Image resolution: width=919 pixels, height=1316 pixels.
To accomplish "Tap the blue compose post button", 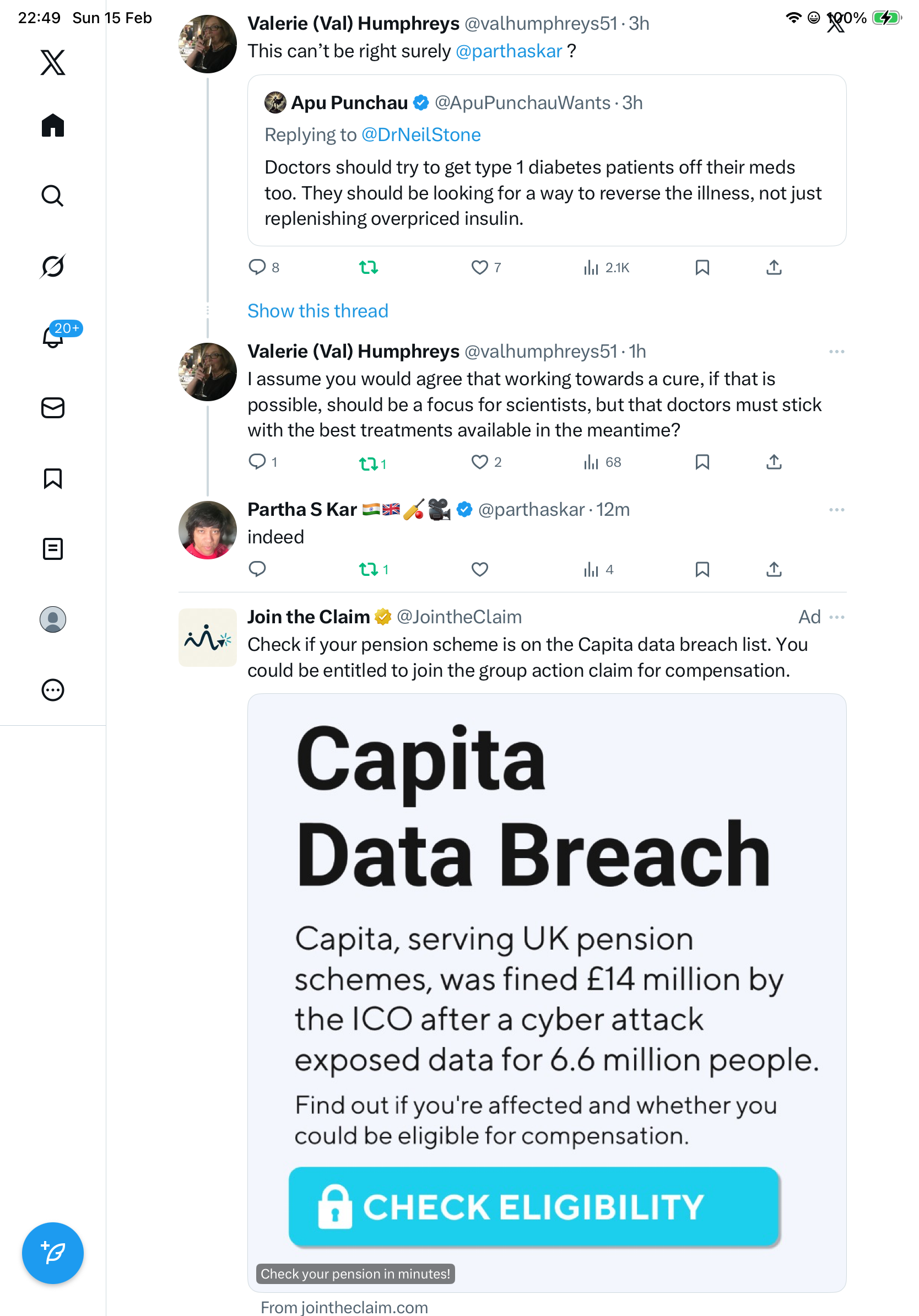I will point(53,1253).
